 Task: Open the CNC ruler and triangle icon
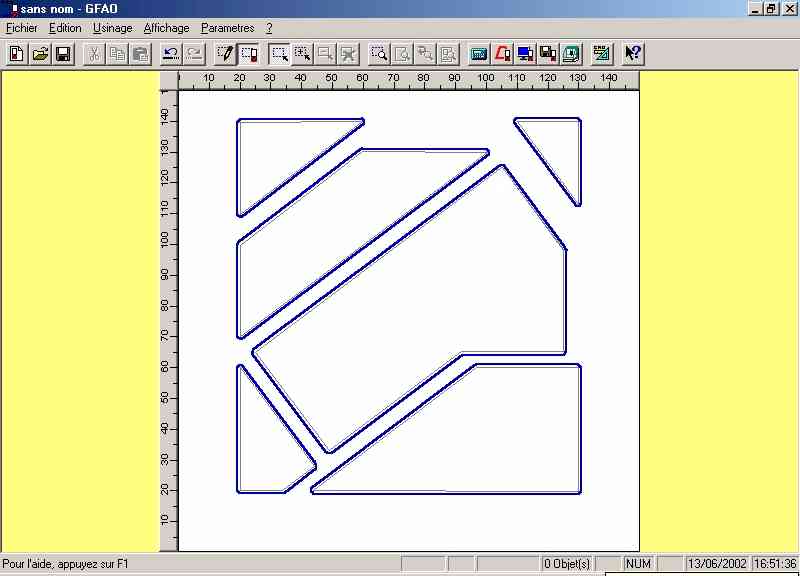(602, 54)
